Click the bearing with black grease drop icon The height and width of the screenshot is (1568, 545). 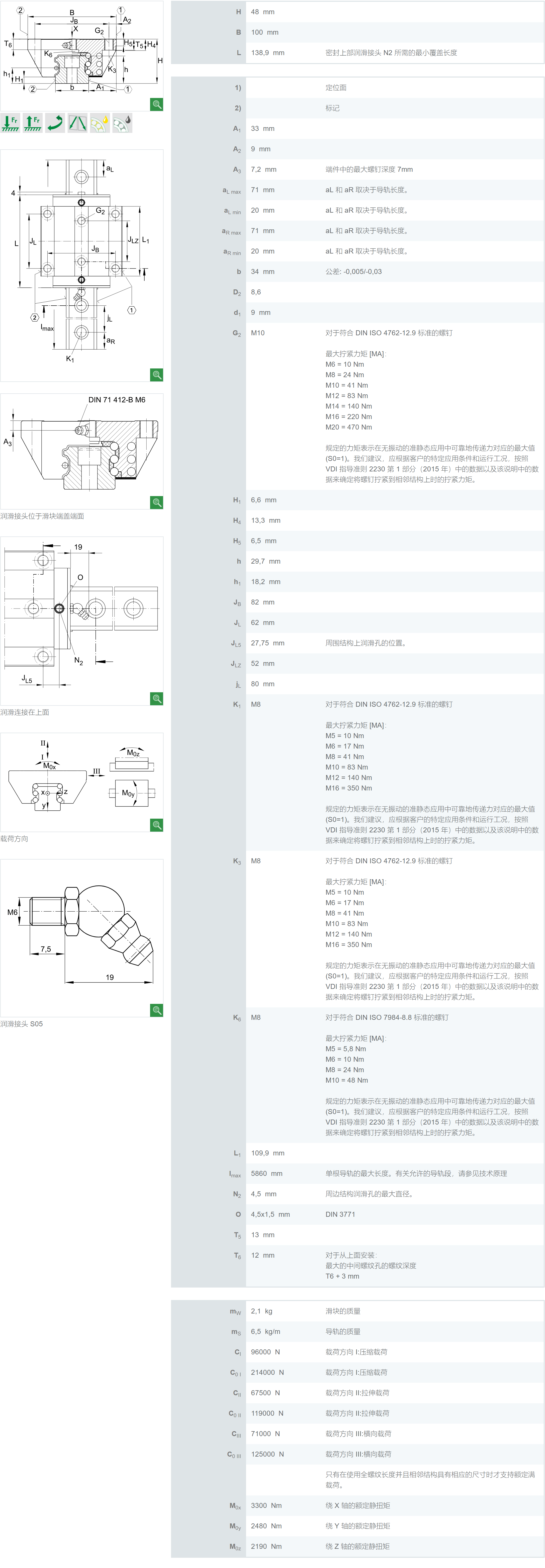coord(122,123)
